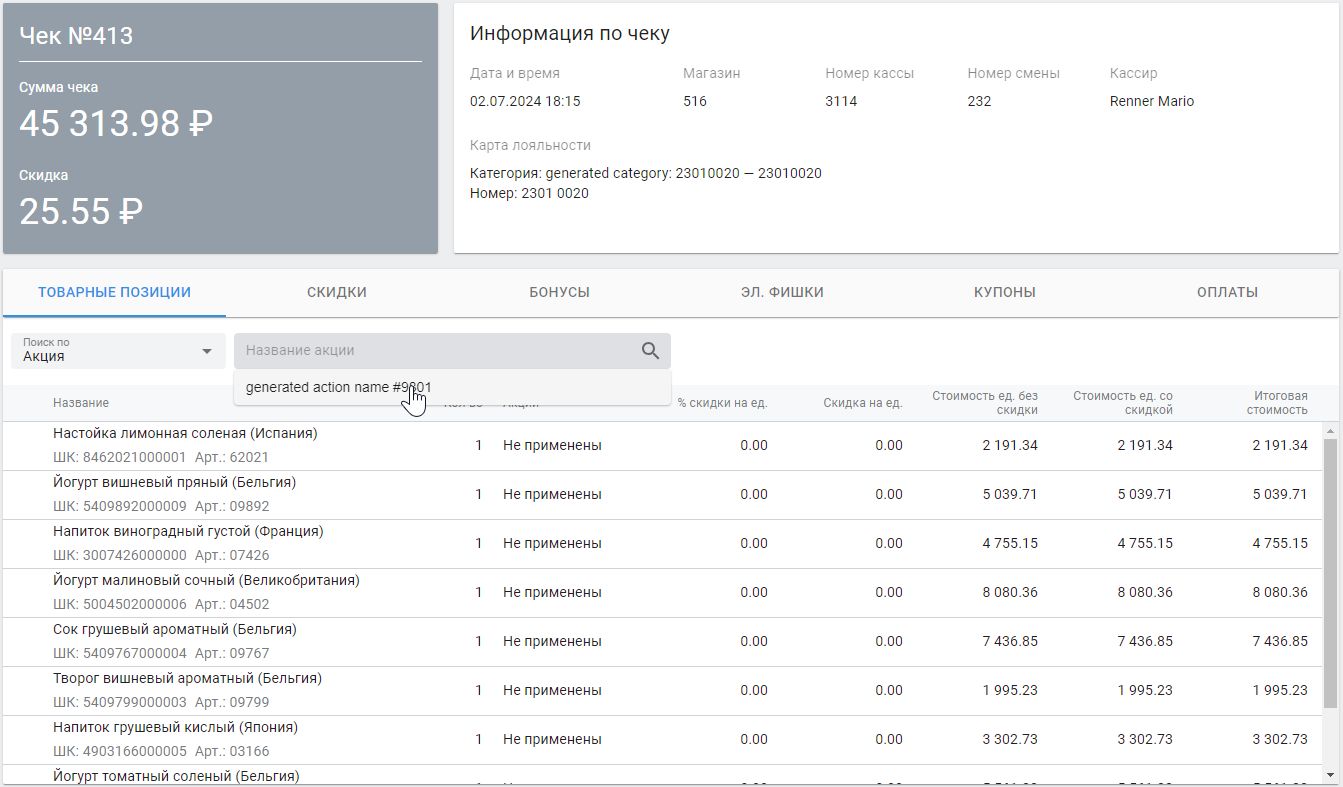This screenshot has width=1343, height=787.
Task: Click the table scrollbar up arrow
Action: 1331,430
